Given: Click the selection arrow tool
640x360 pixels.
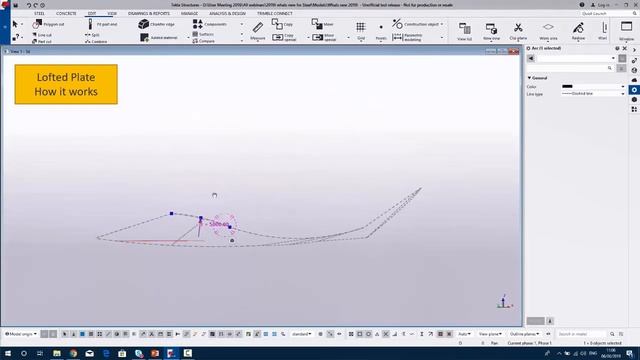Looking at the screenshot, I should click(x=16, y=24).
